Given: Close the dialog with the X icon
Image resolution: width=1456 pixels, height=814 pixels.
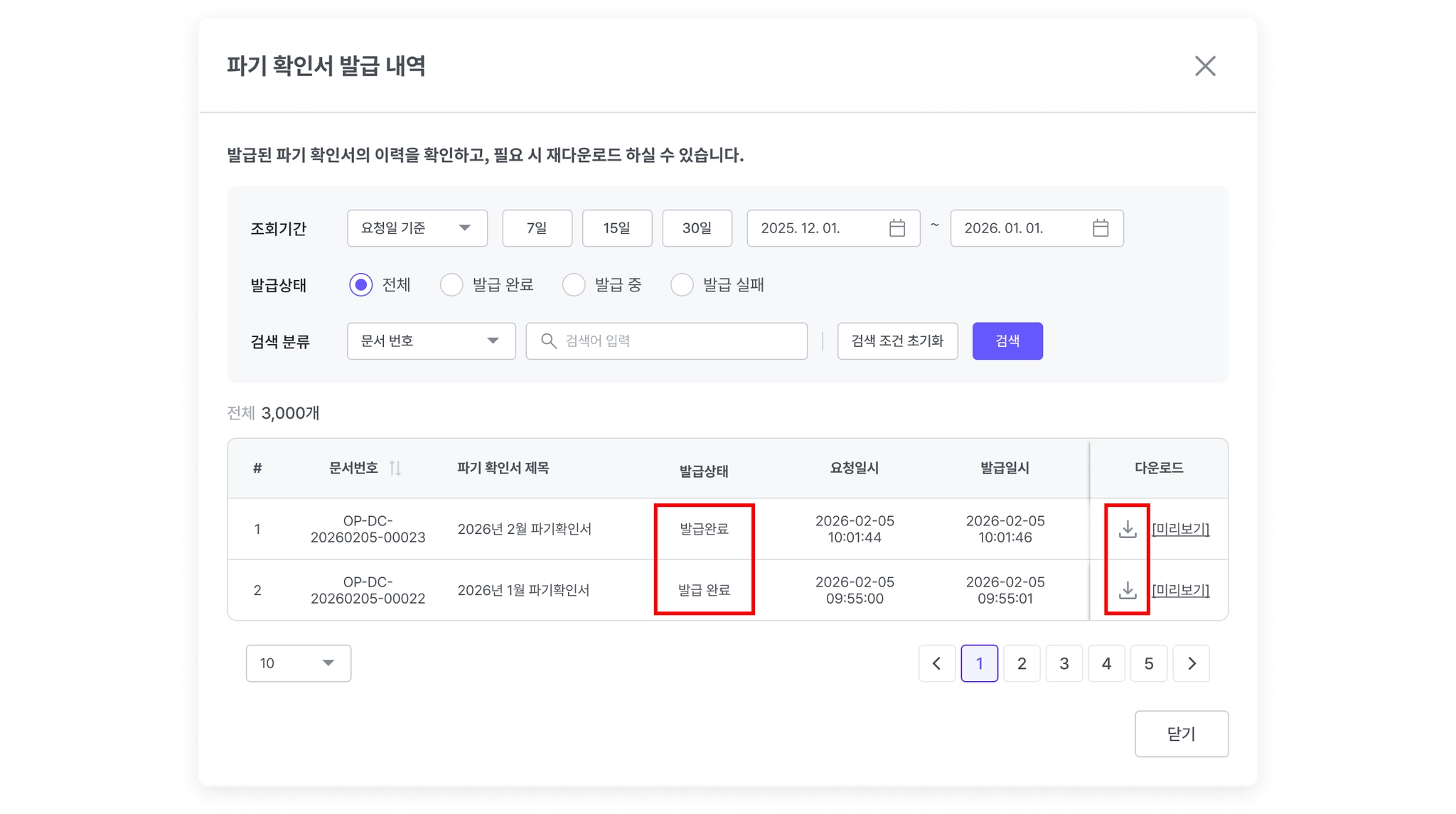Looking at the screenshot, I should (1205, 66).
